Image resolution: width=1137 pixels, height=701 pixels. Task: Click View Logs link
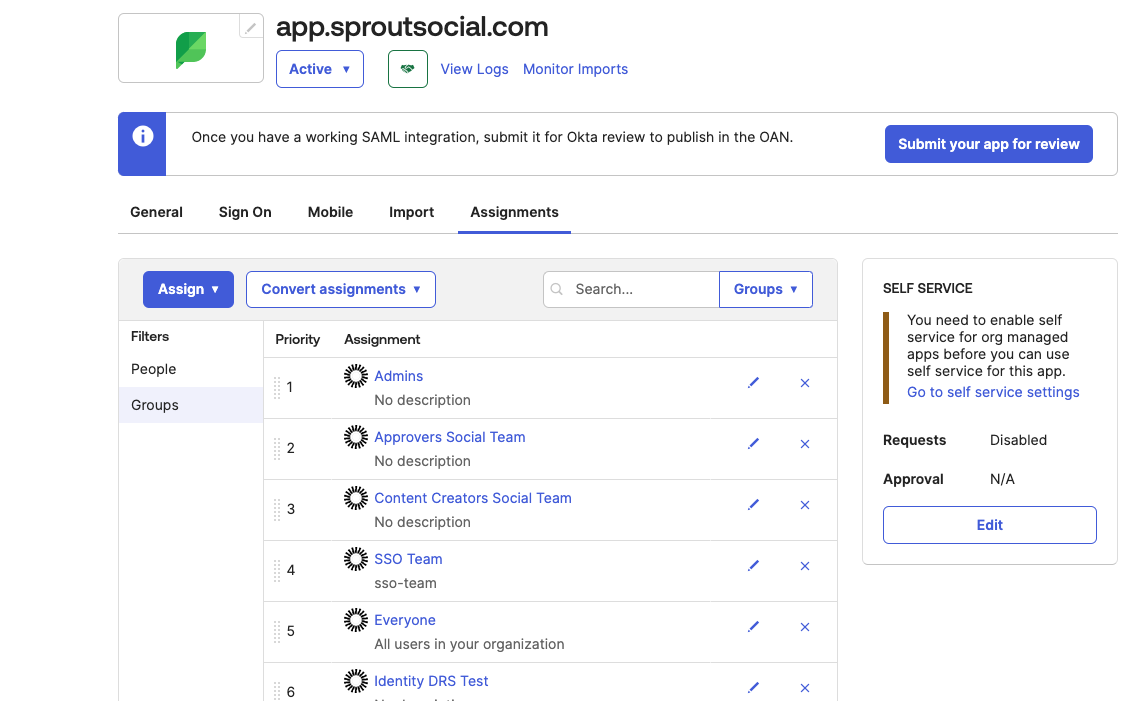(x=474, y=69)
